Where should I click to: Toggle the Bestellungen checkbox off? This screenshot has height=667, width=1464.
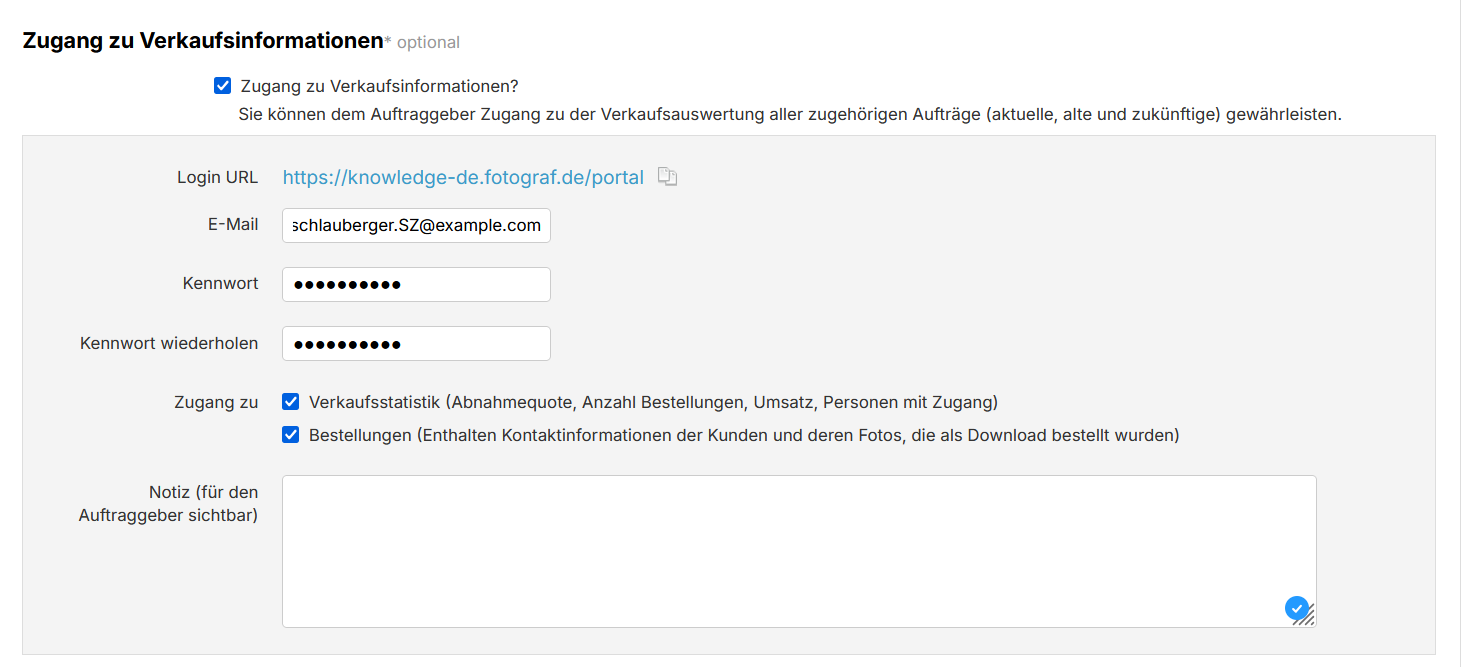(291, 434)
